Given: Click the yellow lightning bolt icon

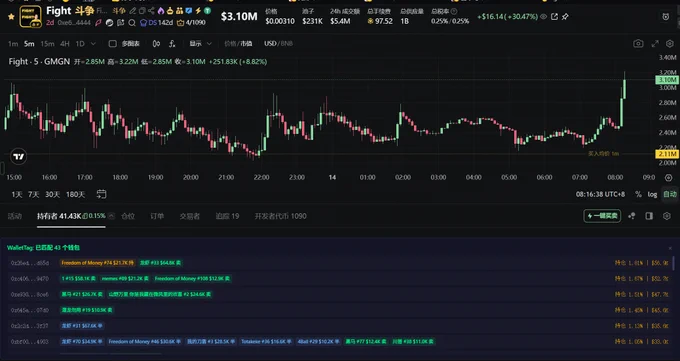Looking at the screenshot, I should pos(198,11).
